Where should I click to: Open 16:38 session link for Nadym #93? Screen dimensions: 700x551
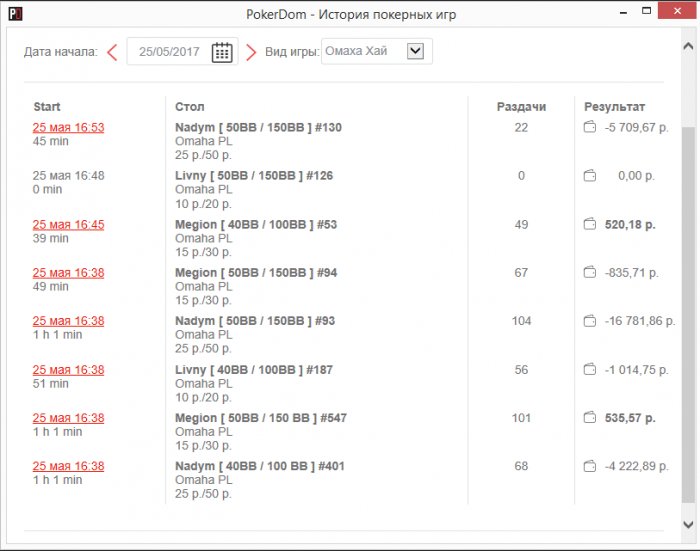coord(68,321)
